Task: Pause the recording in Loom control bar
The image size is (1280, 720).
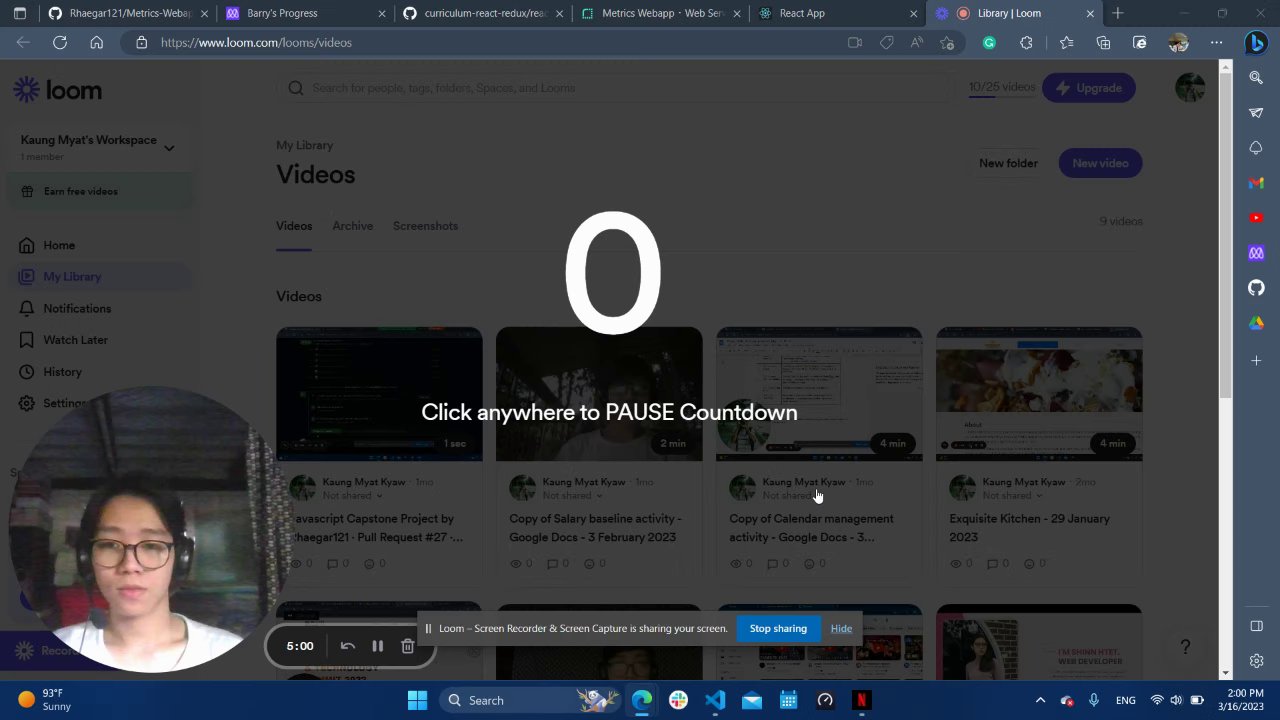Action: coord(377,646)
